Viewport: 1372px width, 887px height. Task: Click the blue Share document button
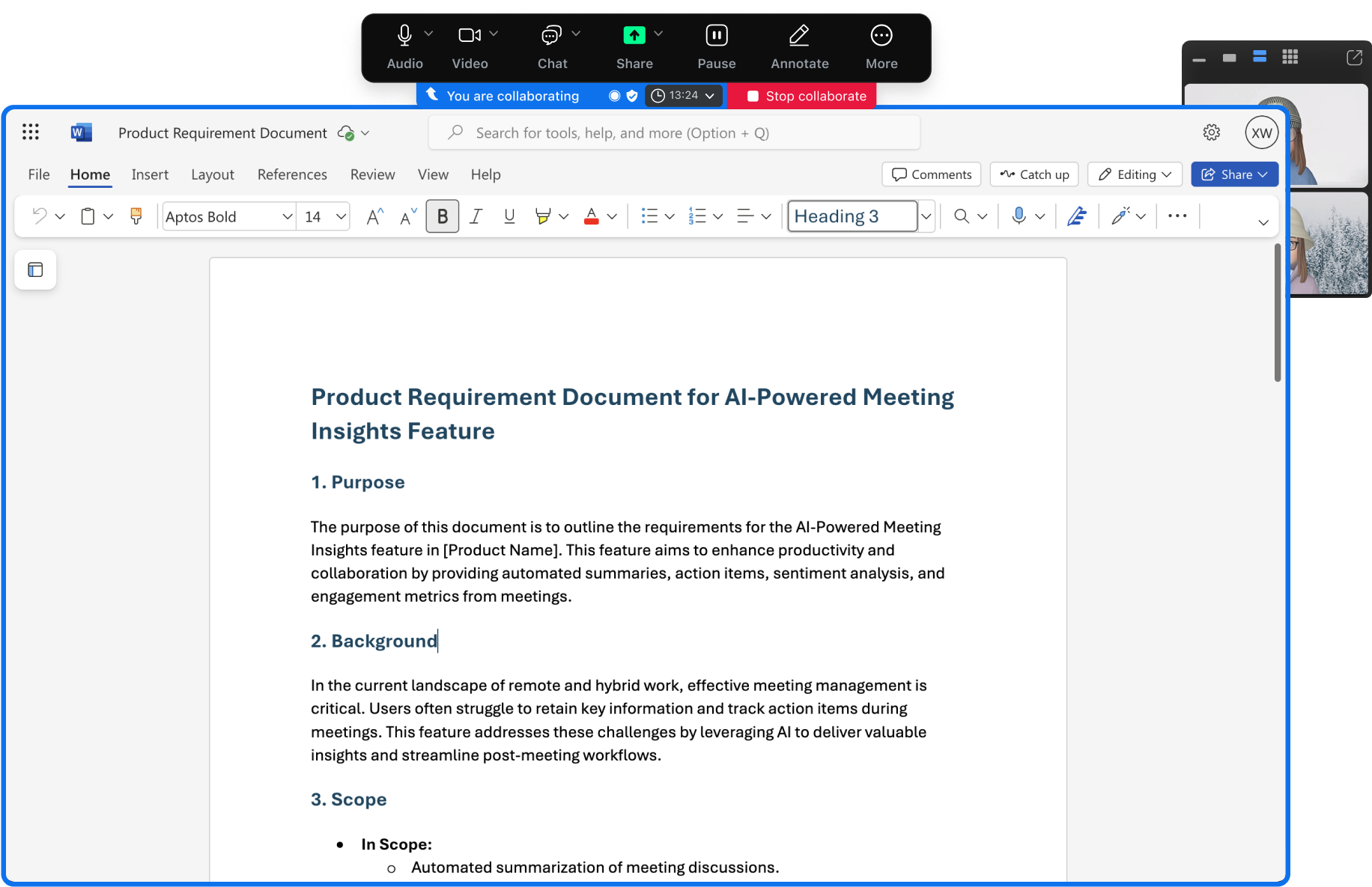click(1234, 174)
